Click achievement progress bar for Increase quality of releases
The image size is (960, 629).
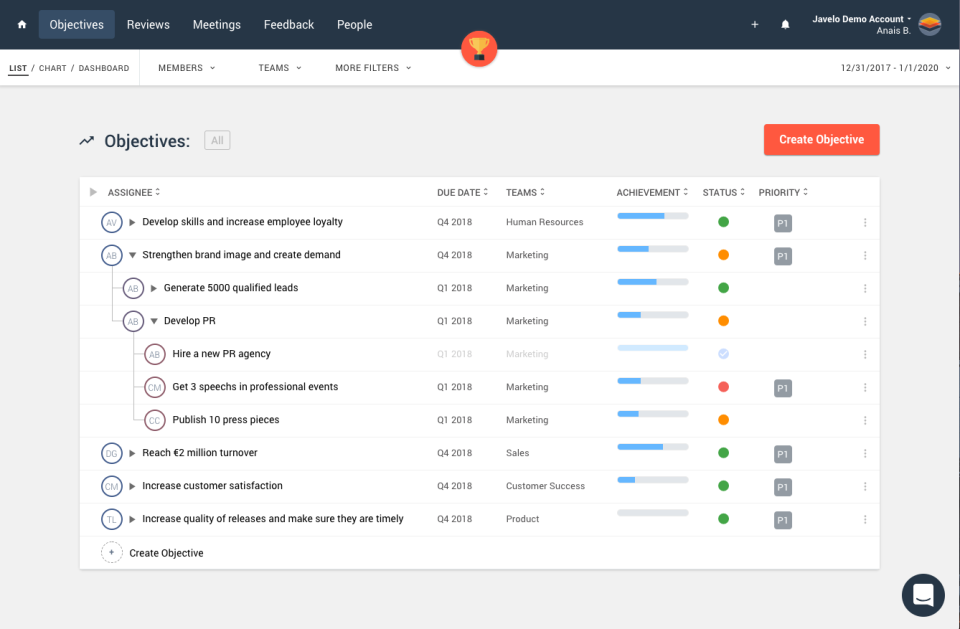(653, 513)
